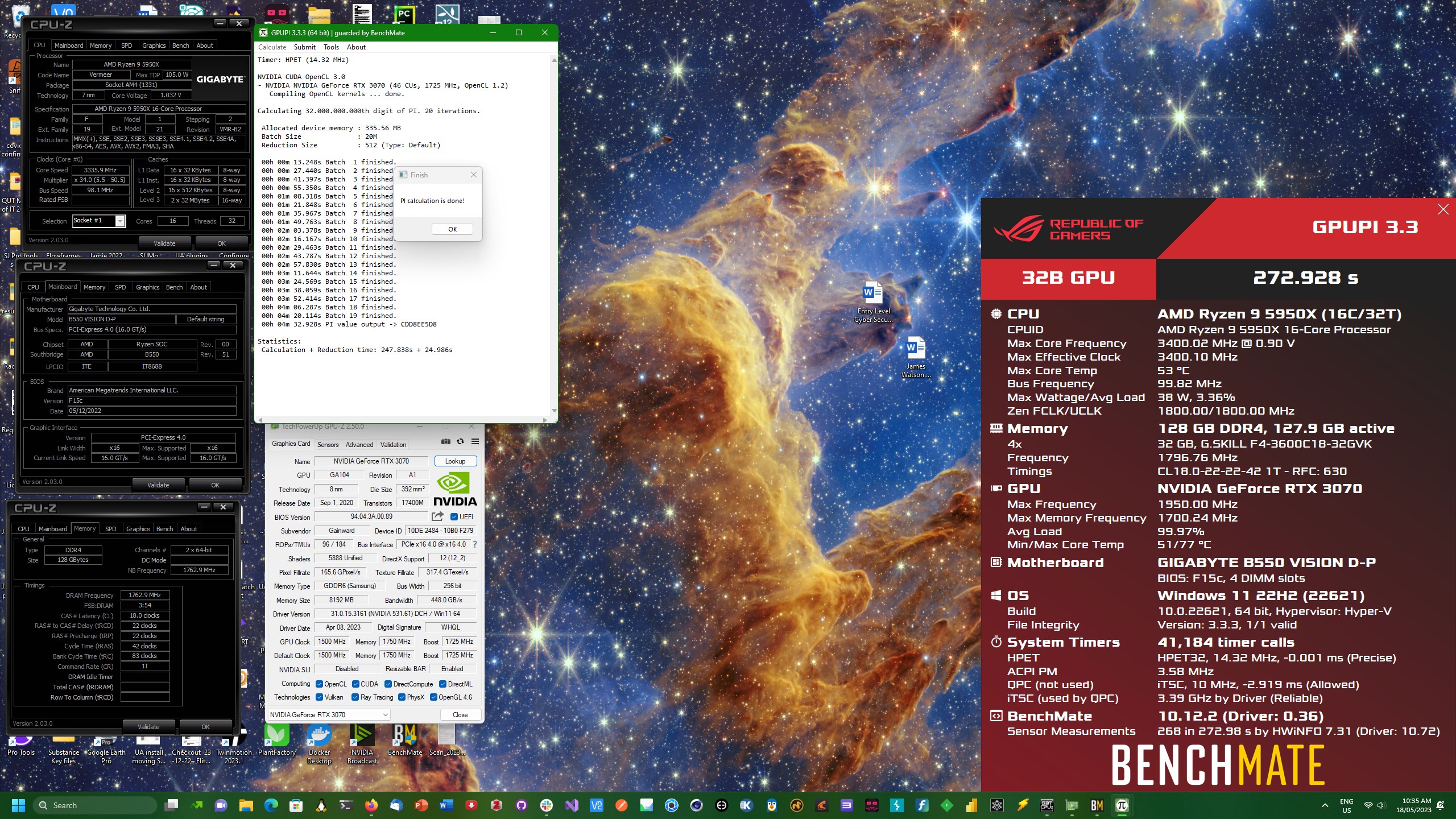Open the Submit menu in GPUPI
This screenshot has height=819, width=1456.
(304, 47)
